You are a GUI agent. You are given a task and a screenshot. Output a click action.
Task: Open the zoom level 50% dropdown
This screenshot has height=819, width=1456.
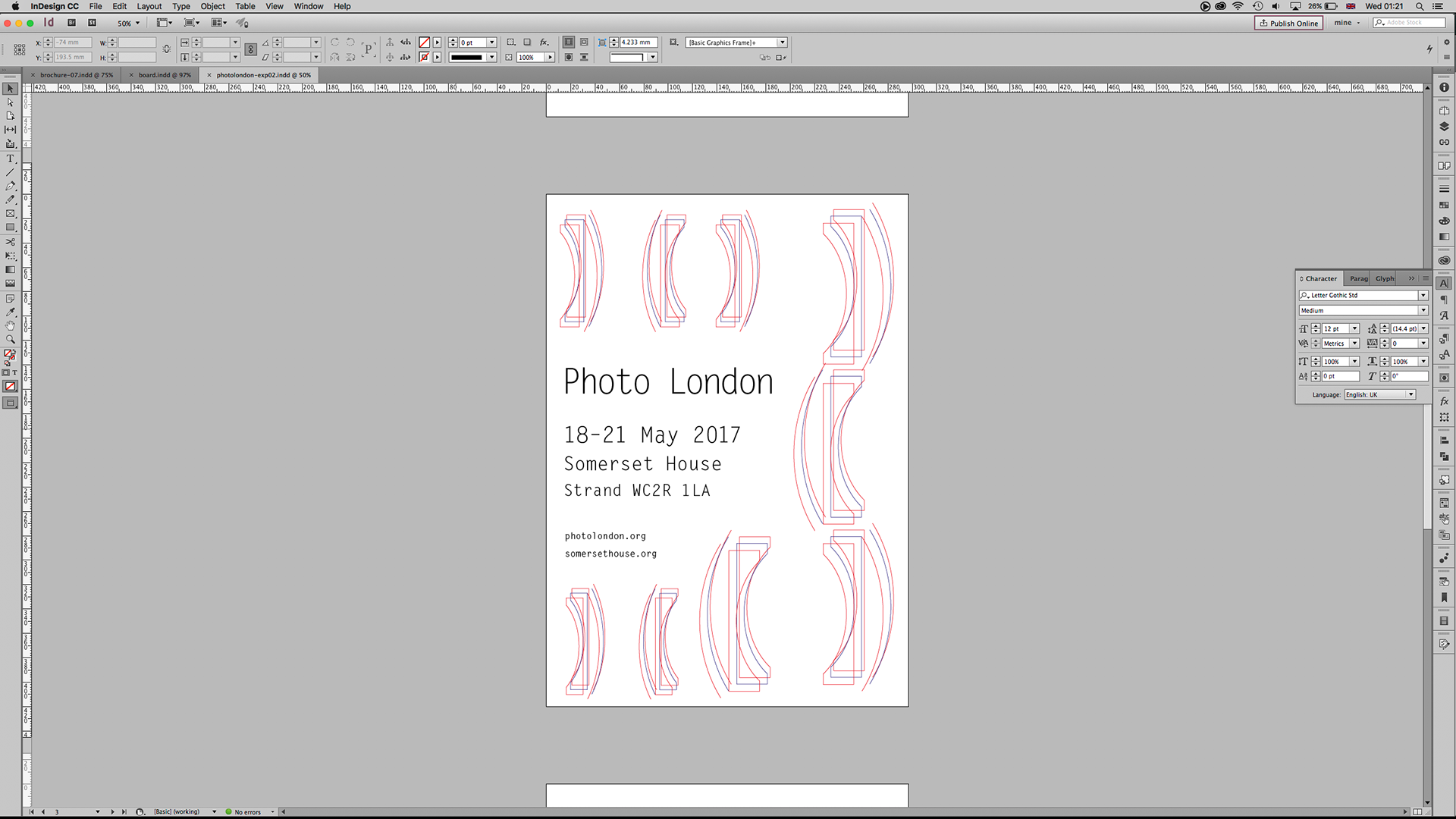pos(137,23)
